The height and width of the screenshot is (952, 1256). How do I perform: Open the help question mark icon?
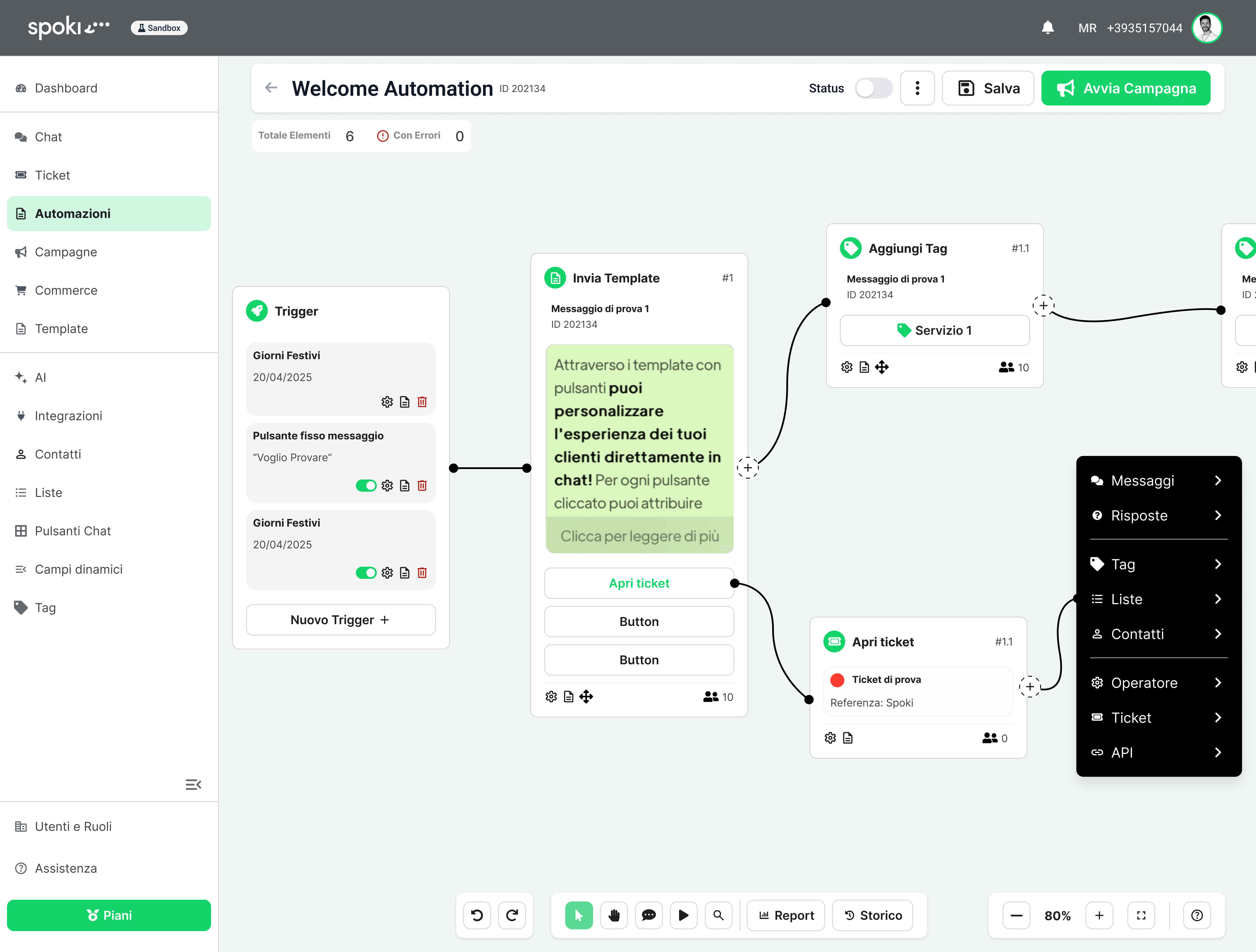[x=1197, y=915]
